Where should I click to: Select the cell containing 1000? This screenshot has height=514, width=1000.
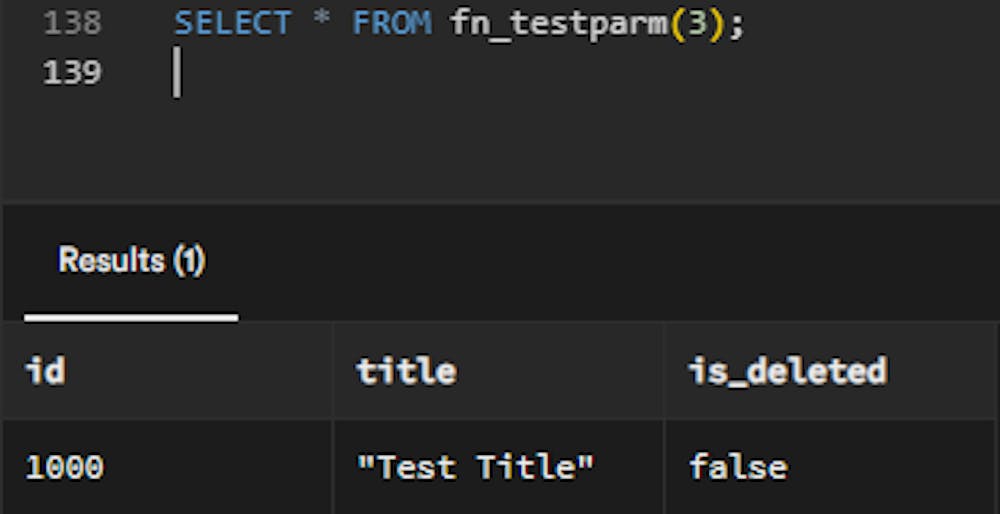[x=64, y=466]
